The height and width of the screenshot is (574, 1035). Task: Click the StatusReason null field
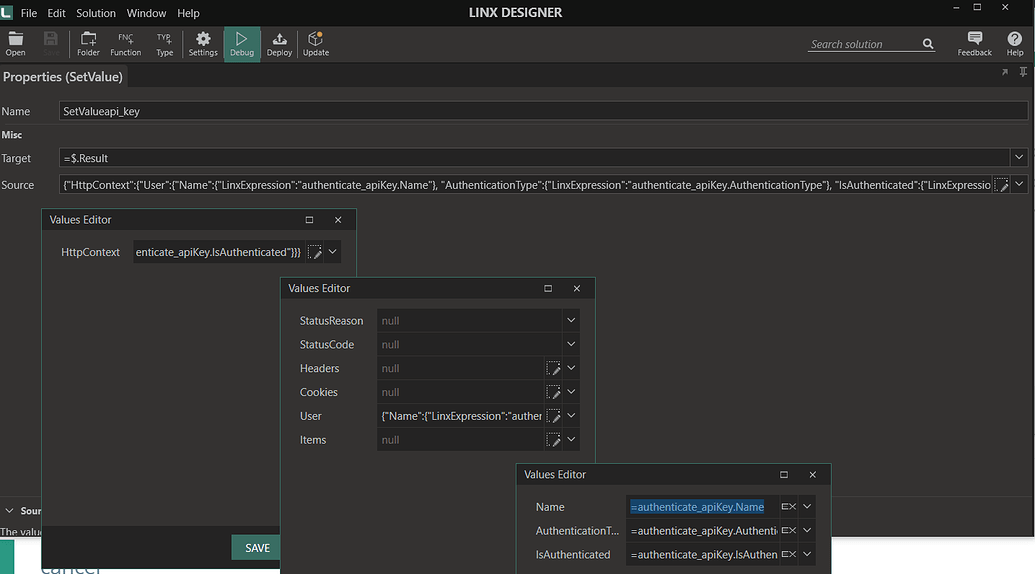click(469, 321)
